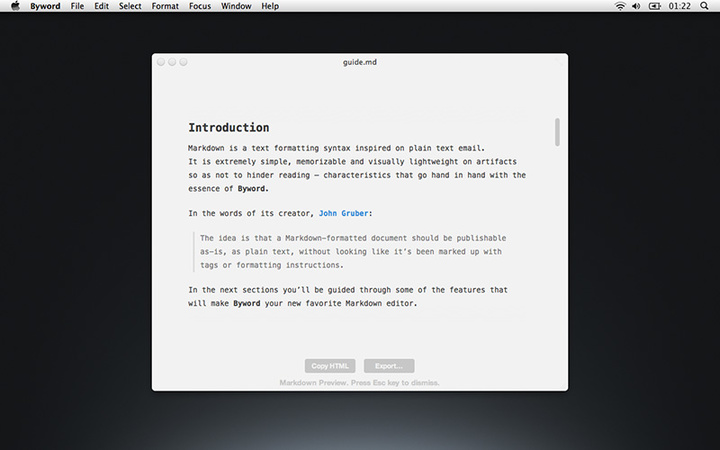The image size is (720, 450).
Task: Click the close button of guide.md window
Action: [x=161, y=62]
